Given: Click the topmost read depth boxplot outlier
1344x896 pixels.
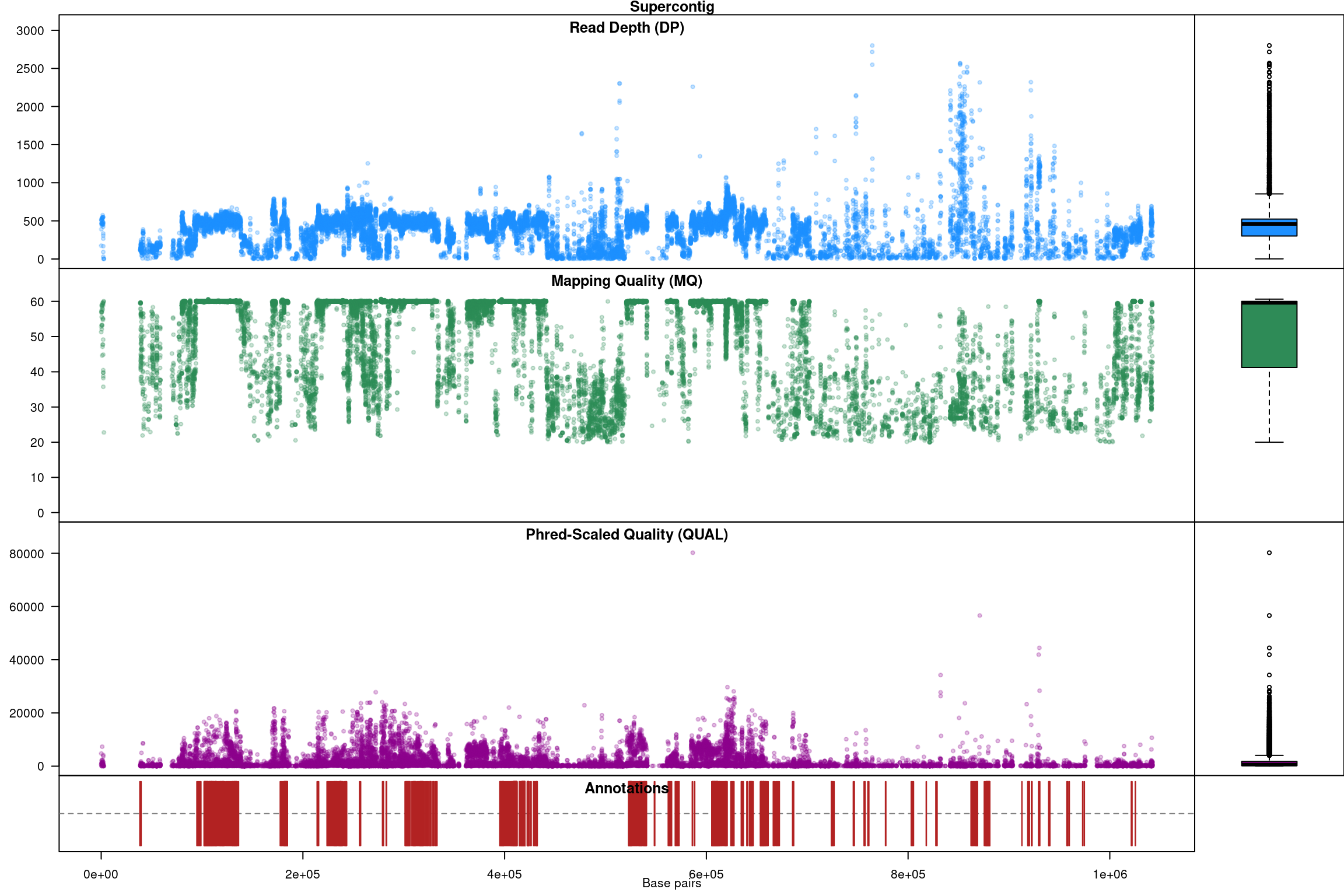Looking at the screenshot, I should (1269, 45).
